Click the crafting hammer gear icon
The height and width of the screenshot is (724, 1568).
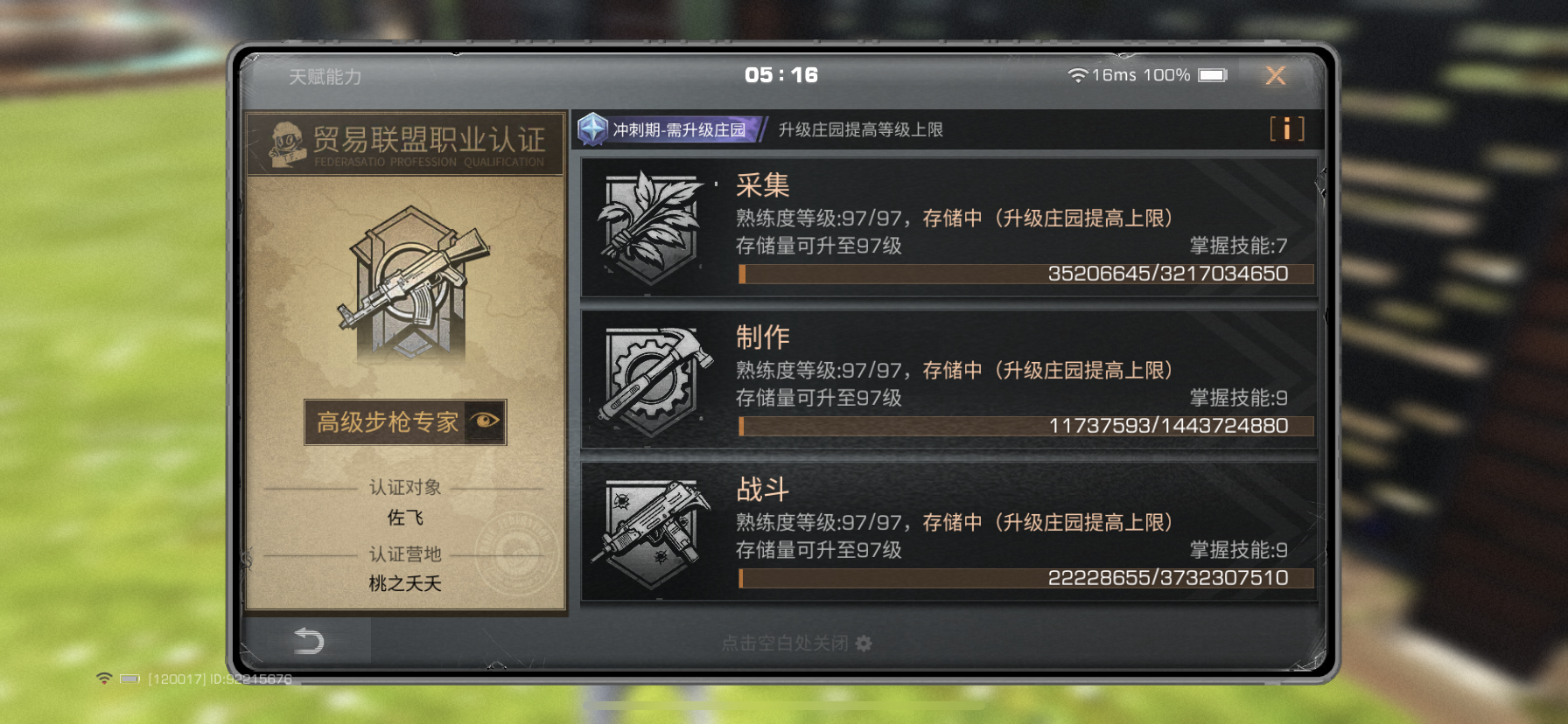[650, 380]
